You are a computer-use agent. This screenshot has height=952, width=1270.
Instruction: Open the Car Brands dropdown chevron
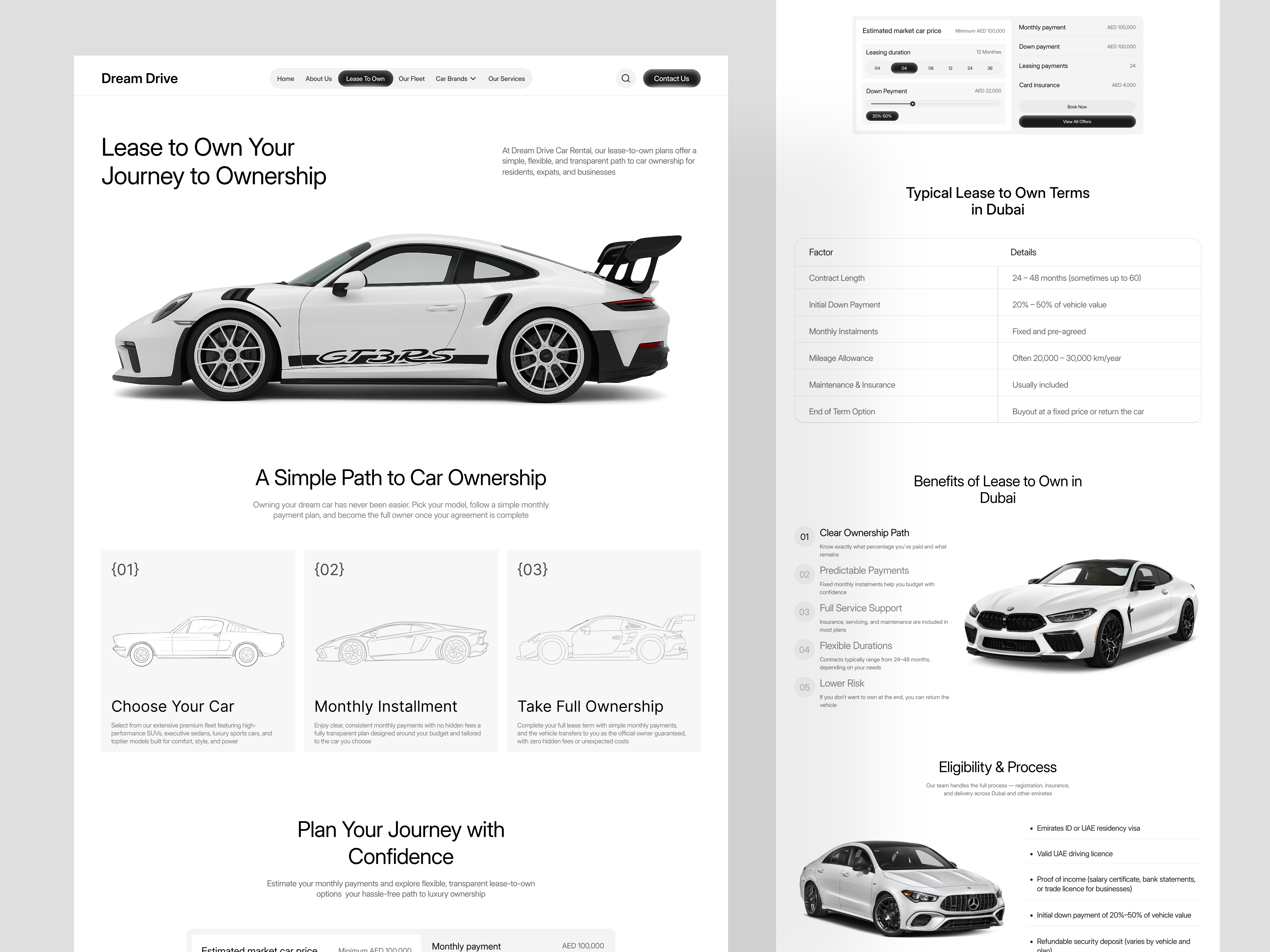(x=473, y=79)
